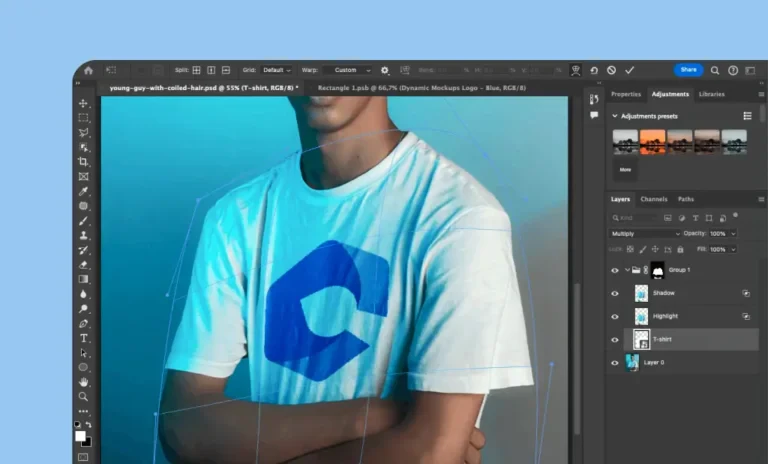Toggle lock transparent pixels

coord(630,249)
